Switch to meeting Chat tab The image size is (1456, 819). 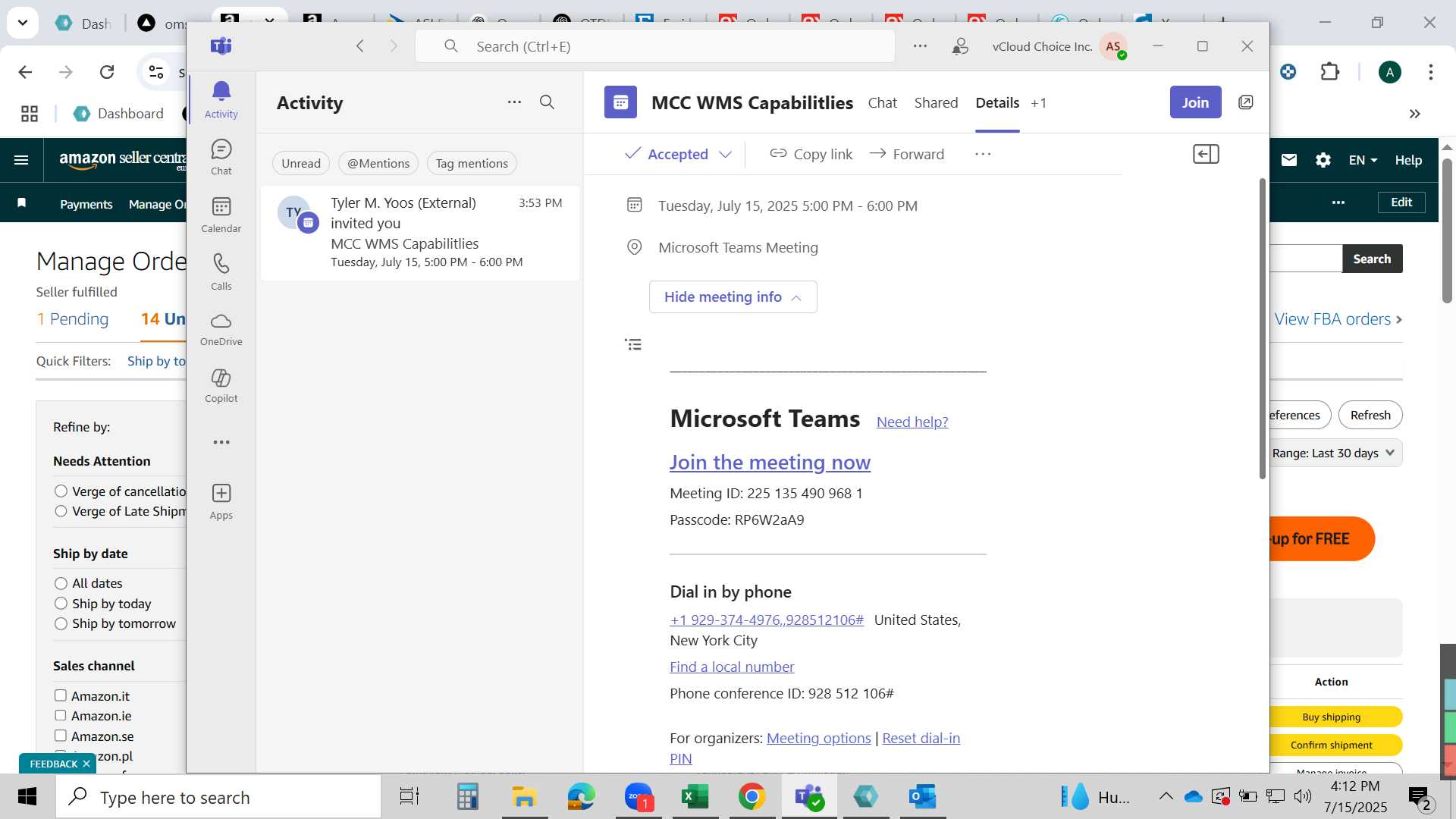pos(882,103)
